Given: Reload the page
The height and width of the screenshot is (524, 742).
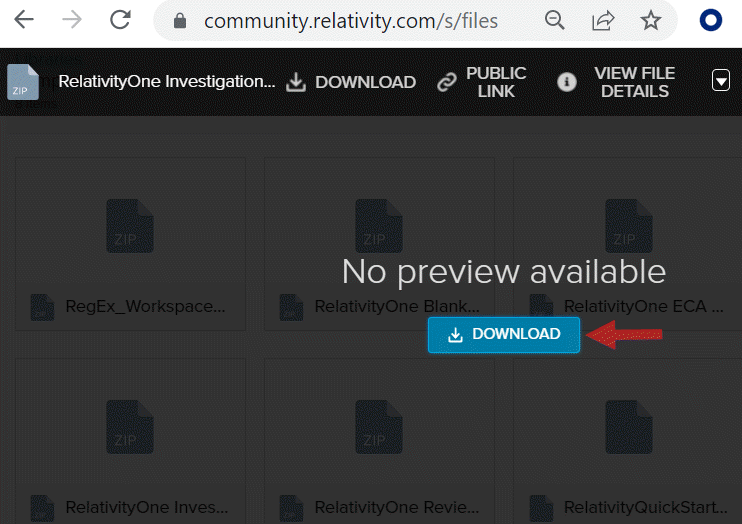Looking at the screenshot, I should [120, 20].
